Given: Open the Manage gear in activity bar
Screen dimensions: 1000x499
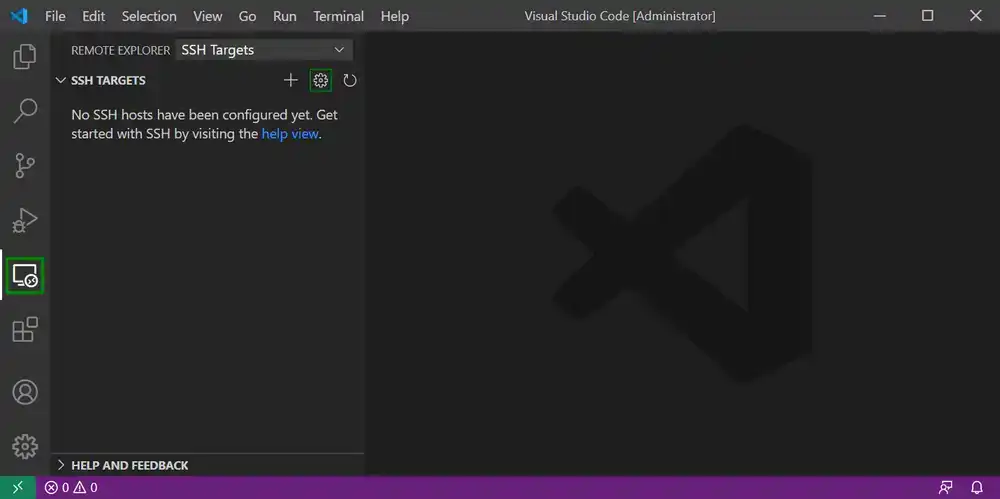Looking at the screenshot, I should pyautogui.click(x=25, y=447).
